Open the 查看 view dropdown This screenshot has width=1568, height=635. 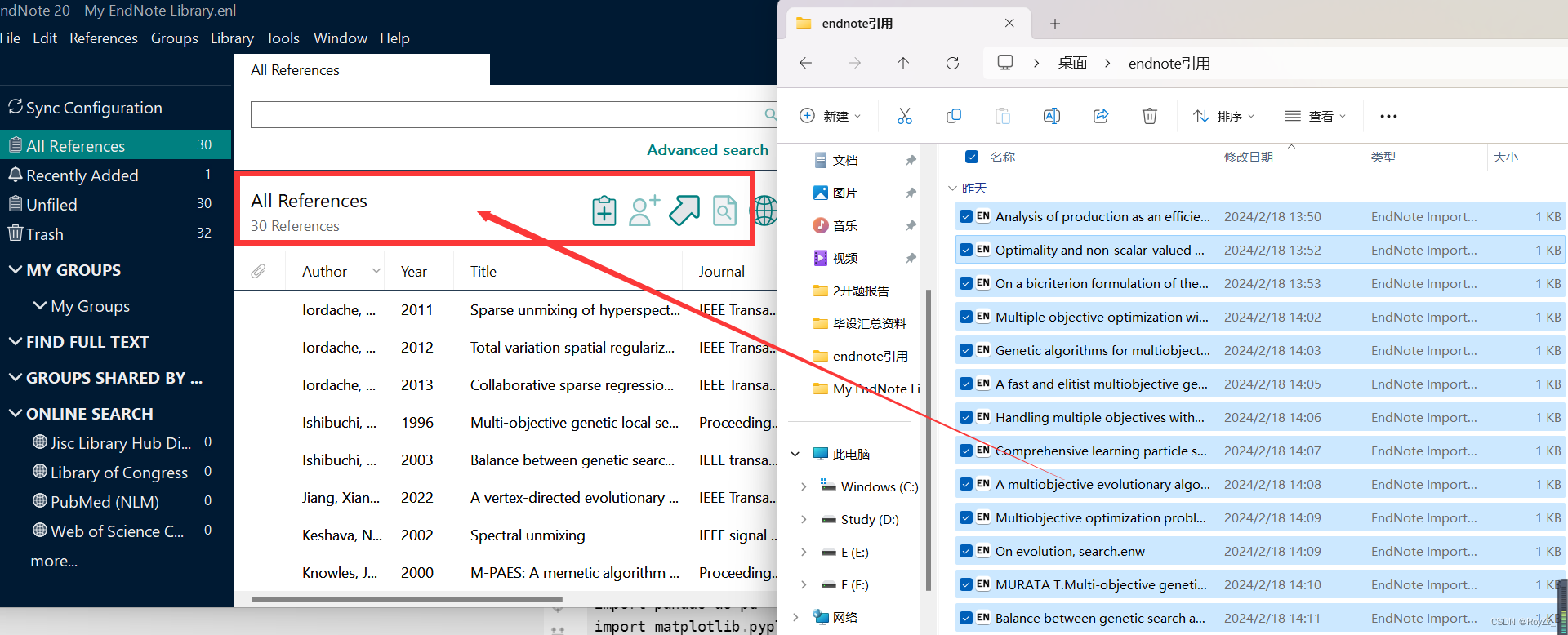pyautogui.click(x=1315, y=116)
